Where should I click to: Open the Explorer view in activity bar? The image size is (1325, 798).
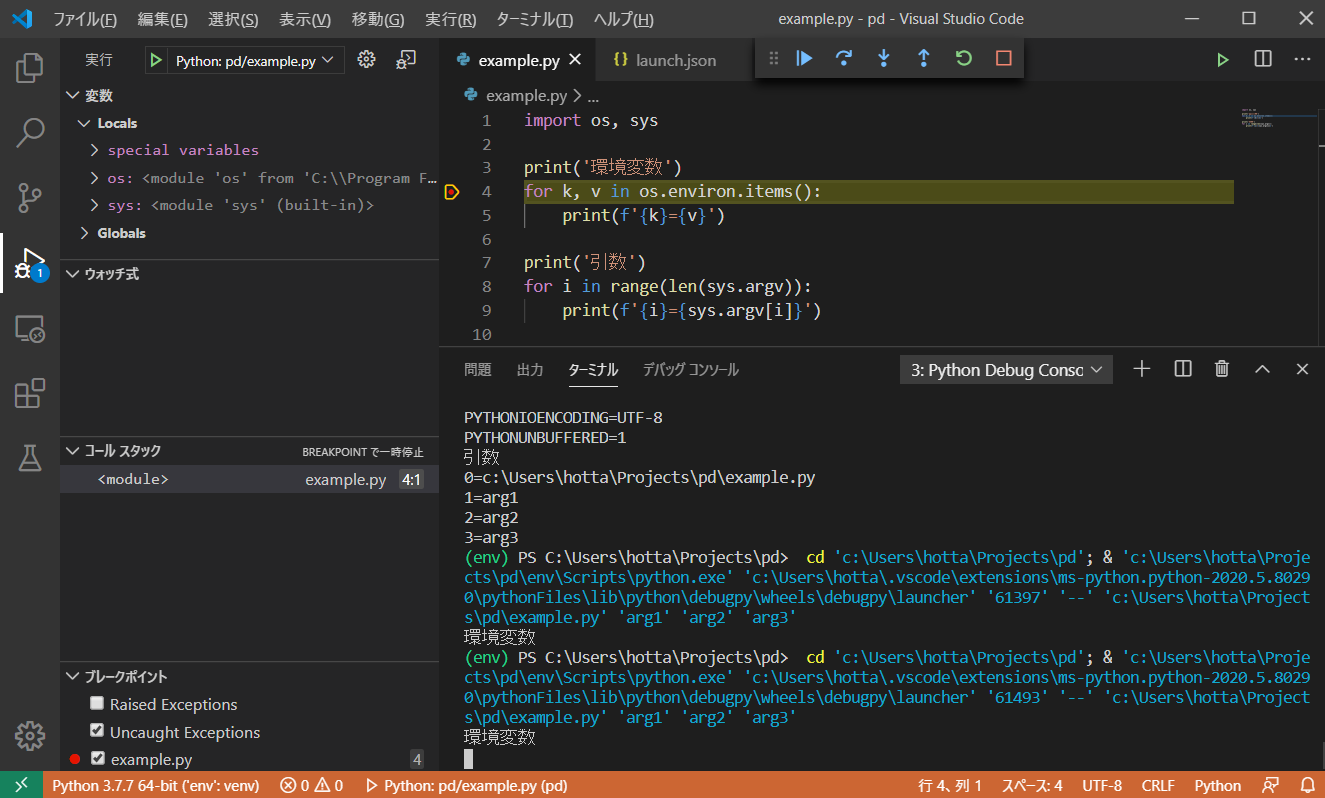tap(30, 68)
